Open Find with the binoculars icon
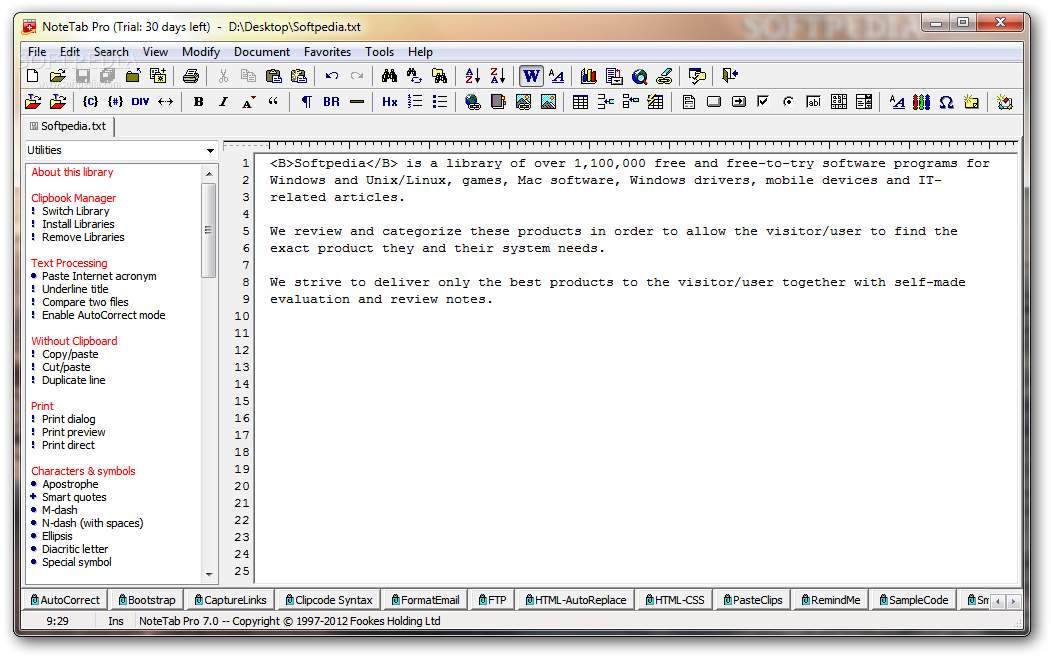Viewport: 1051px width, 657px height. click(389, 76)
